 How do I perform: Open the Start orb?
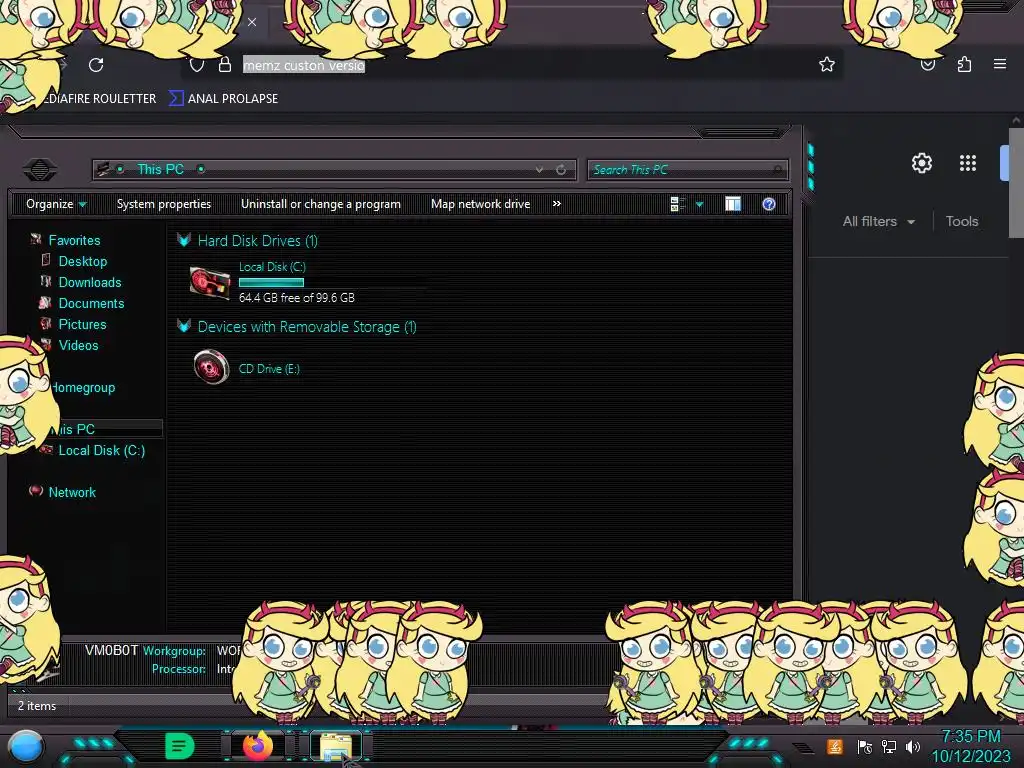pyautogui.click(x=26, y=746)
